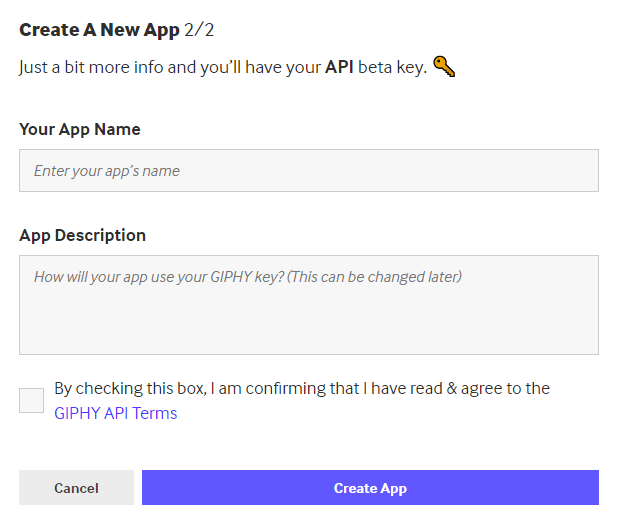Click the 'Create A New App' heading
The height and width of the screenshot is (528, 617).
pyautogui.click(x=99, y=30)
